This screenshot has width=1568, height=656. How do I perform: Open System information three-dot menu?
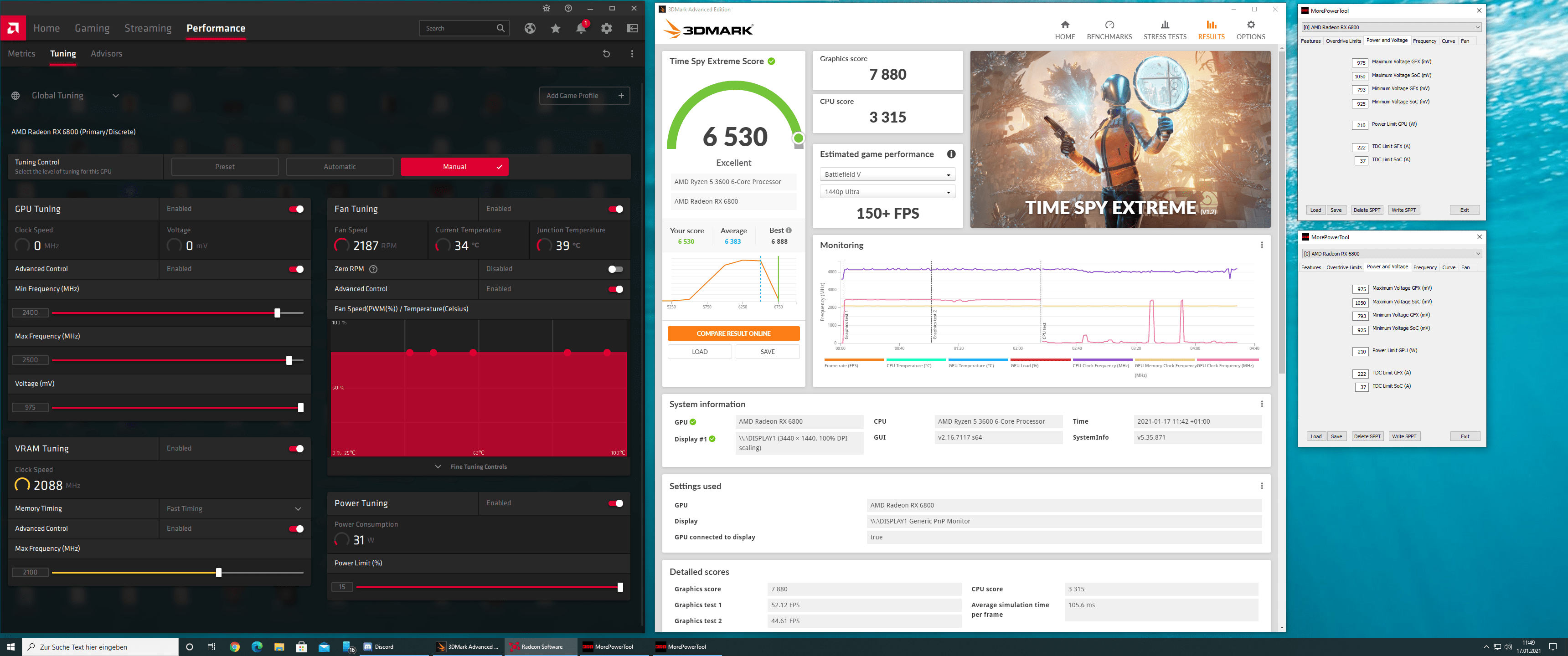(1262, 404)
